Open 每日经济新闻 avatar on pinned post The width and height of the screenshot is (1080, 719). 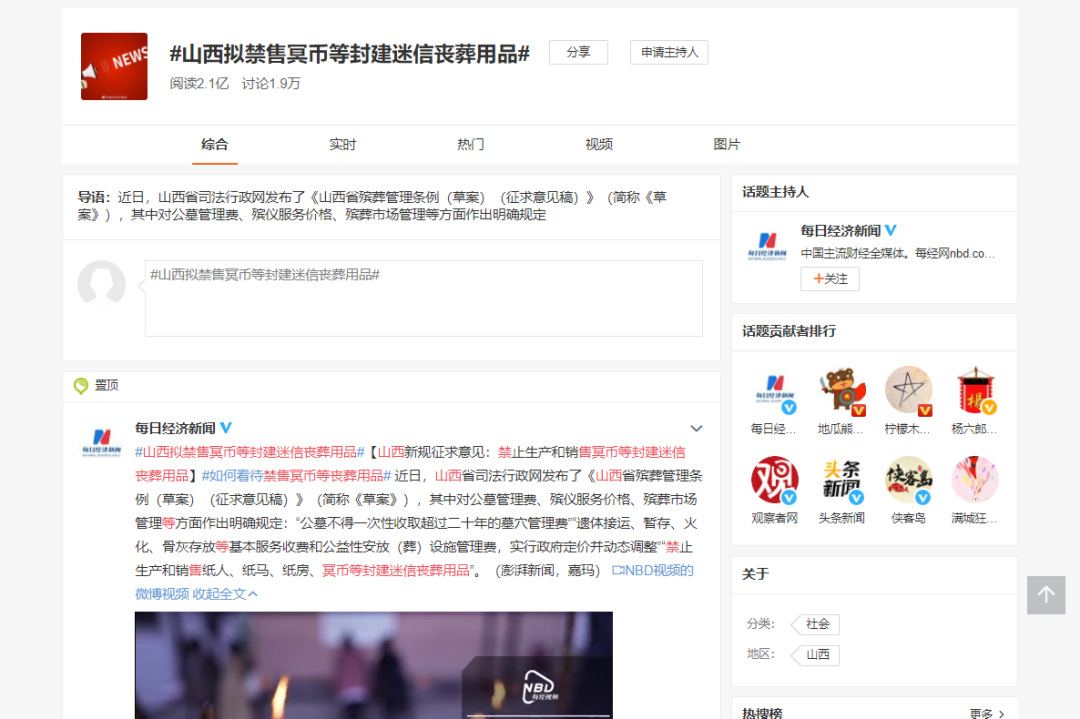tap(101, 441)
